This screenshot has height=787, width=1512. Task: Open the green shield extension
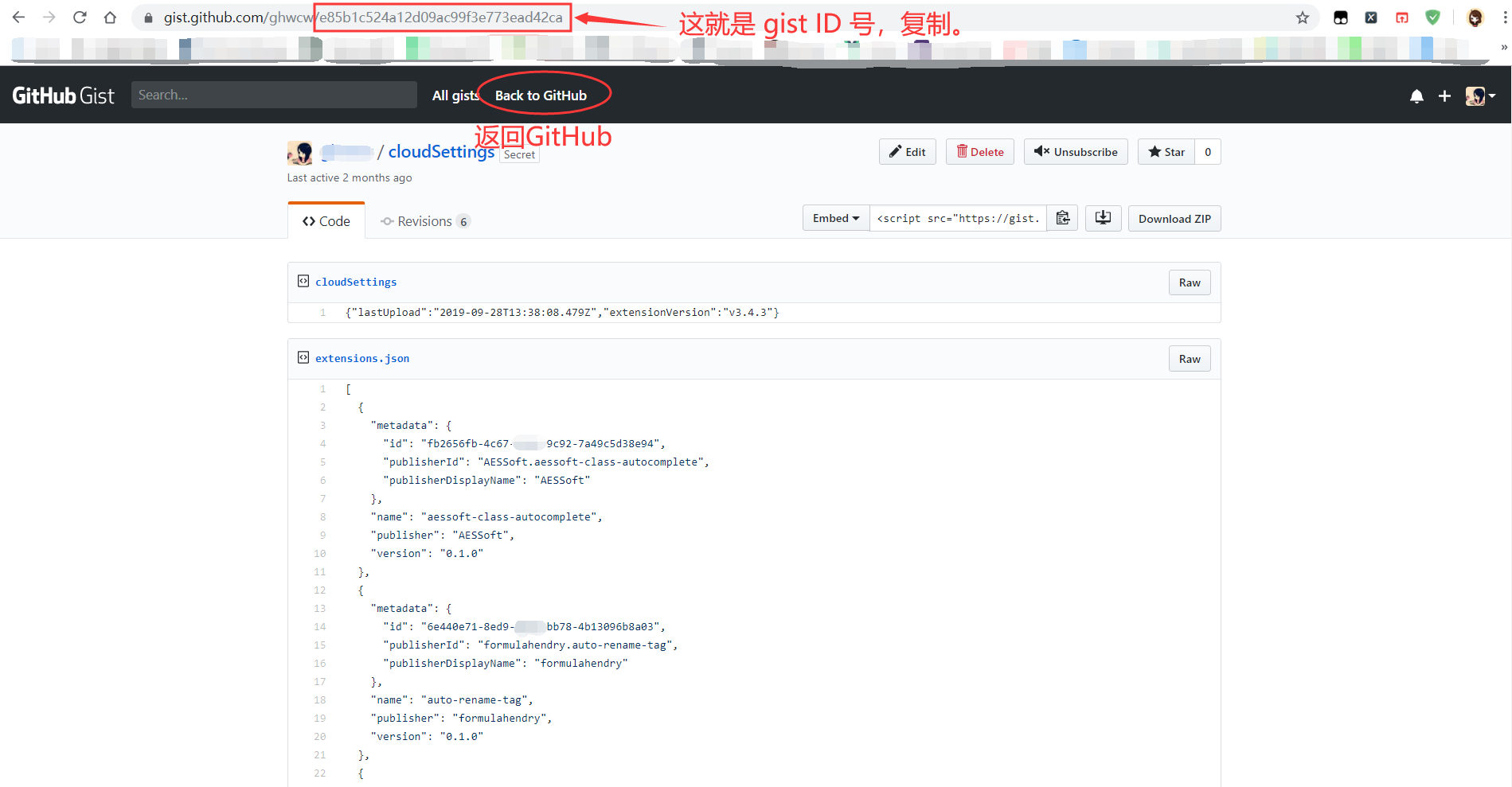(1432, 18)
